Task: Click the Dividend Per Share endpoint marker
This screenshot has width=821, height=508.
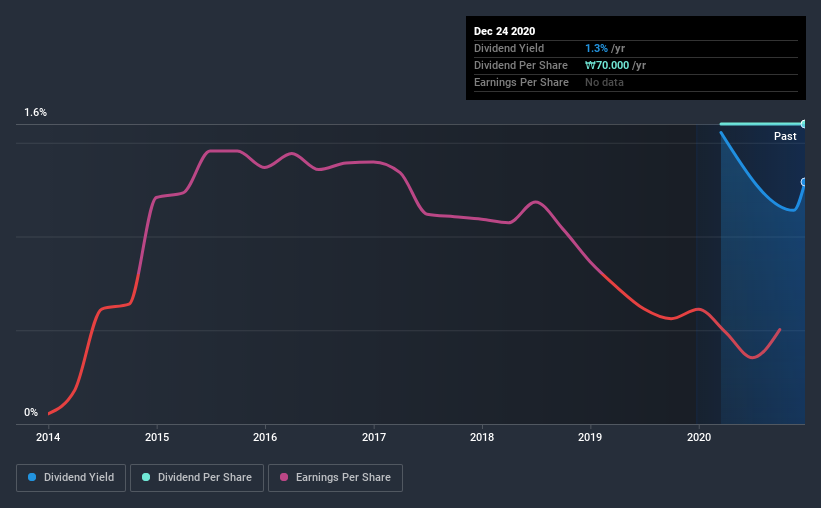Action: click(803, 124)
